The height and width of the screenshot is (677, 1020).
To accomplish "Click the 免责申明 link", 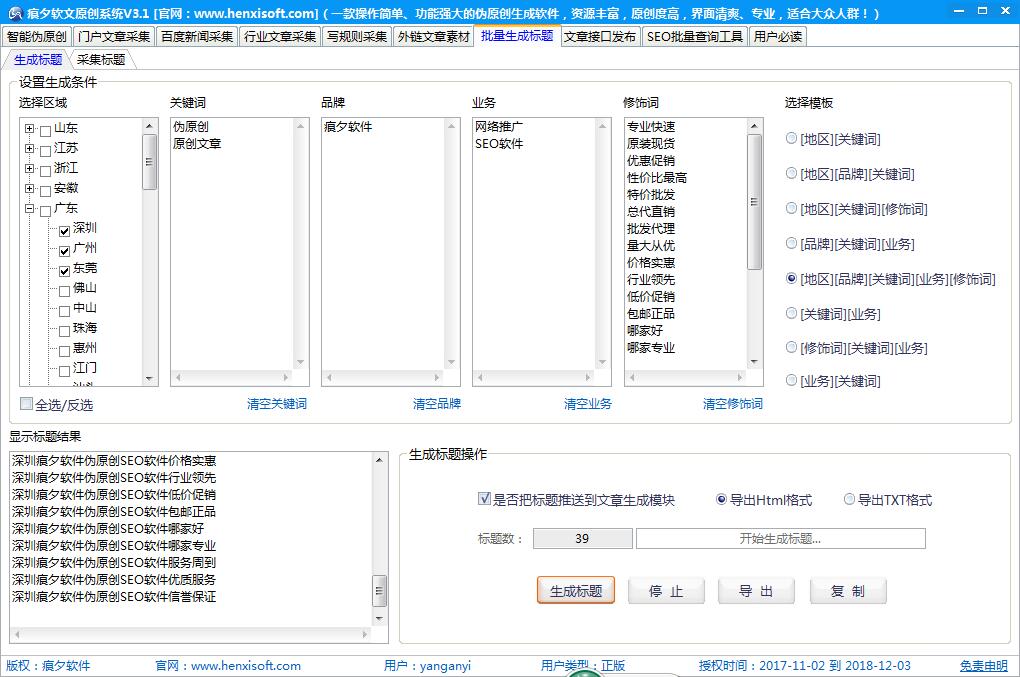I will click(984, 665).
